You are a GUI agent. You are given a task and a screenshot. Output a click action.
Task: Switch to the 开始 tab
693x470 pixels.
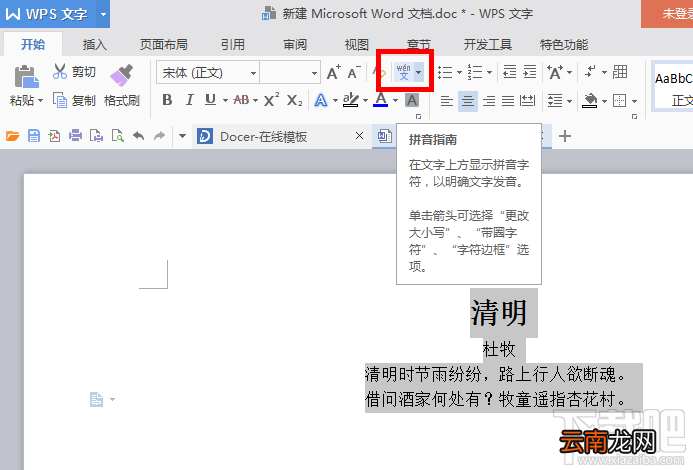[33, 44]
